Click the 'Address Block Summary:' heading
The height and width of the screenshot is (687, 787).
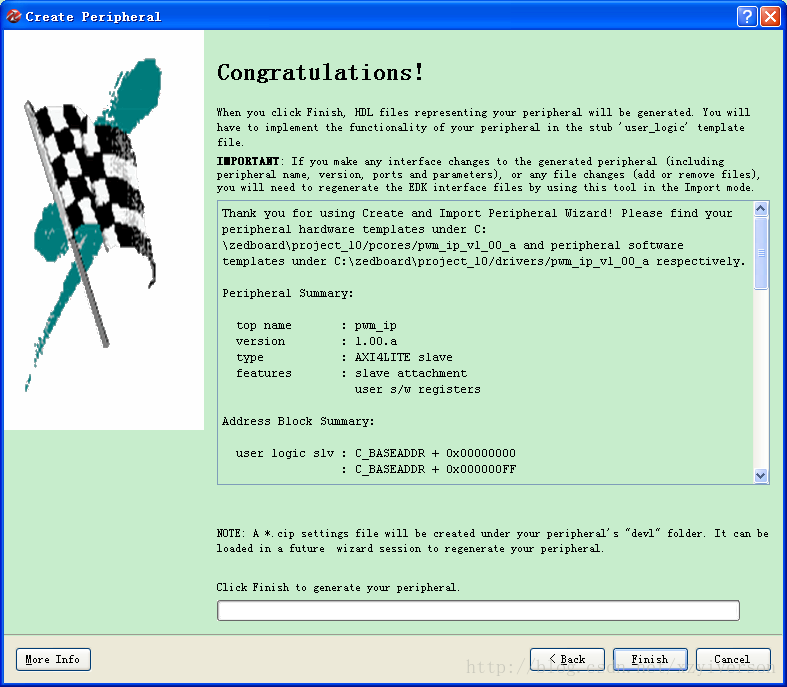tap(298, 421)
